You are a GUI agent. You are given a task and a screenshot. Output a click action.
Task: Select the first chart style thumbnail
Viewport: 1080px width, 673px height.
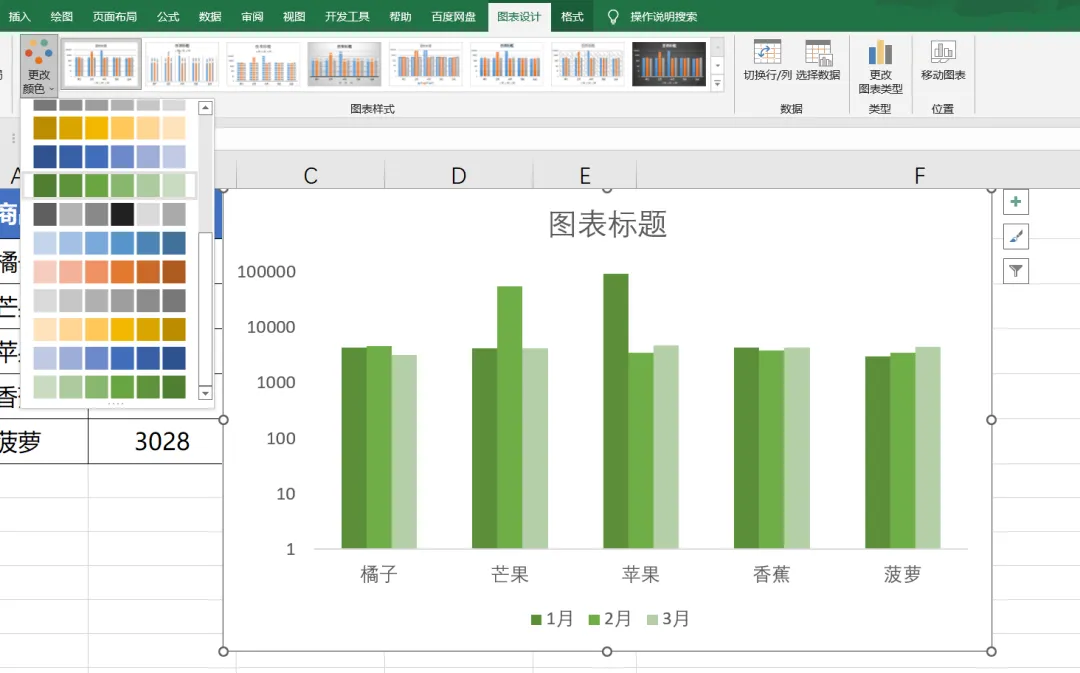pyautogui.click(x=101, y=63)
